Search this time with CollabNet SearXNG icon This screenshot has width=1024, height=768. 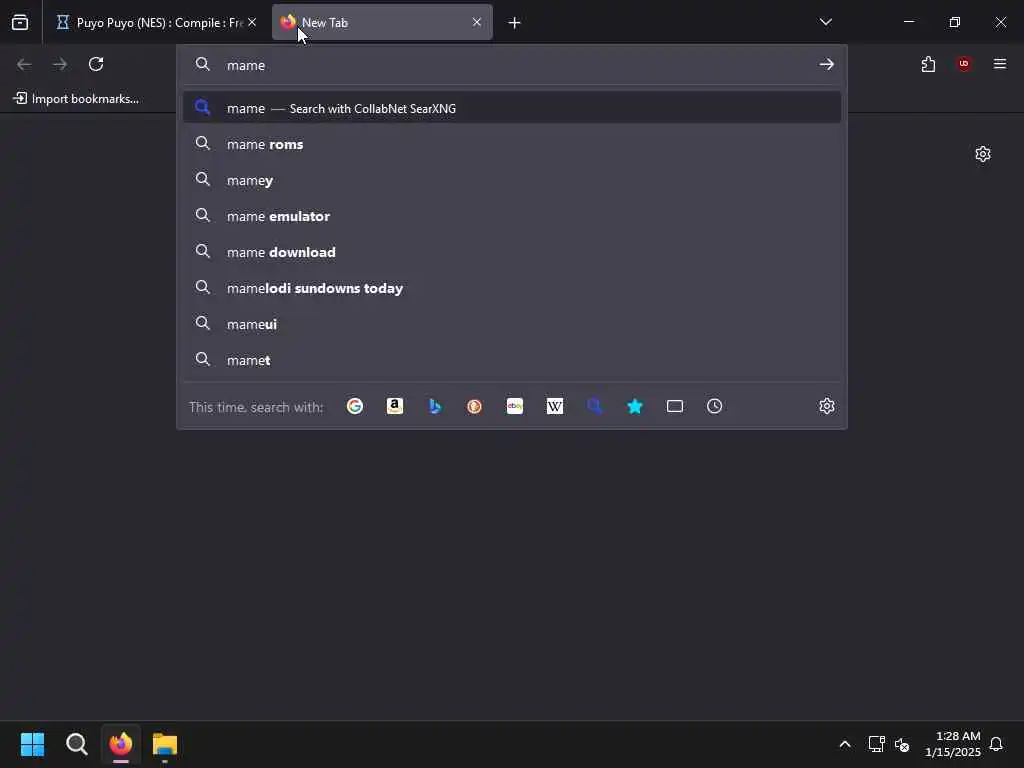point(594,406)
